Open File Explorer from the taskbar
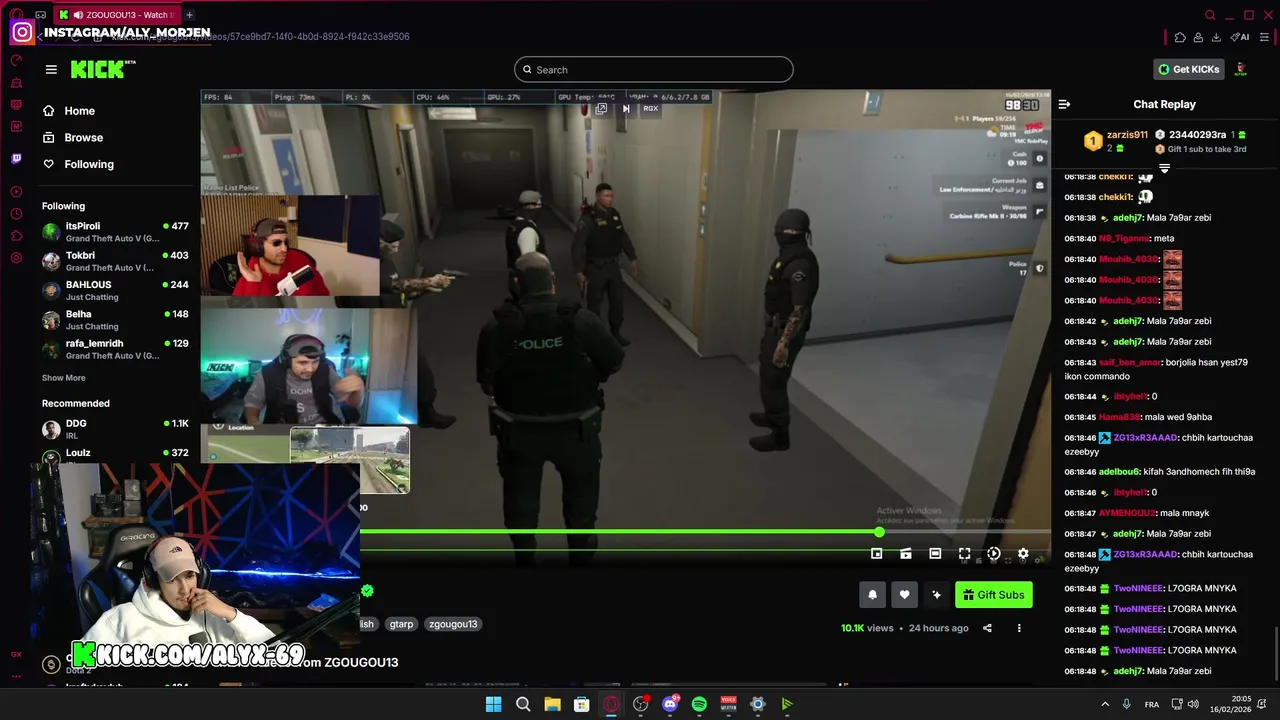This screenshot has height=720, width=1280. [x=552, y=704]
